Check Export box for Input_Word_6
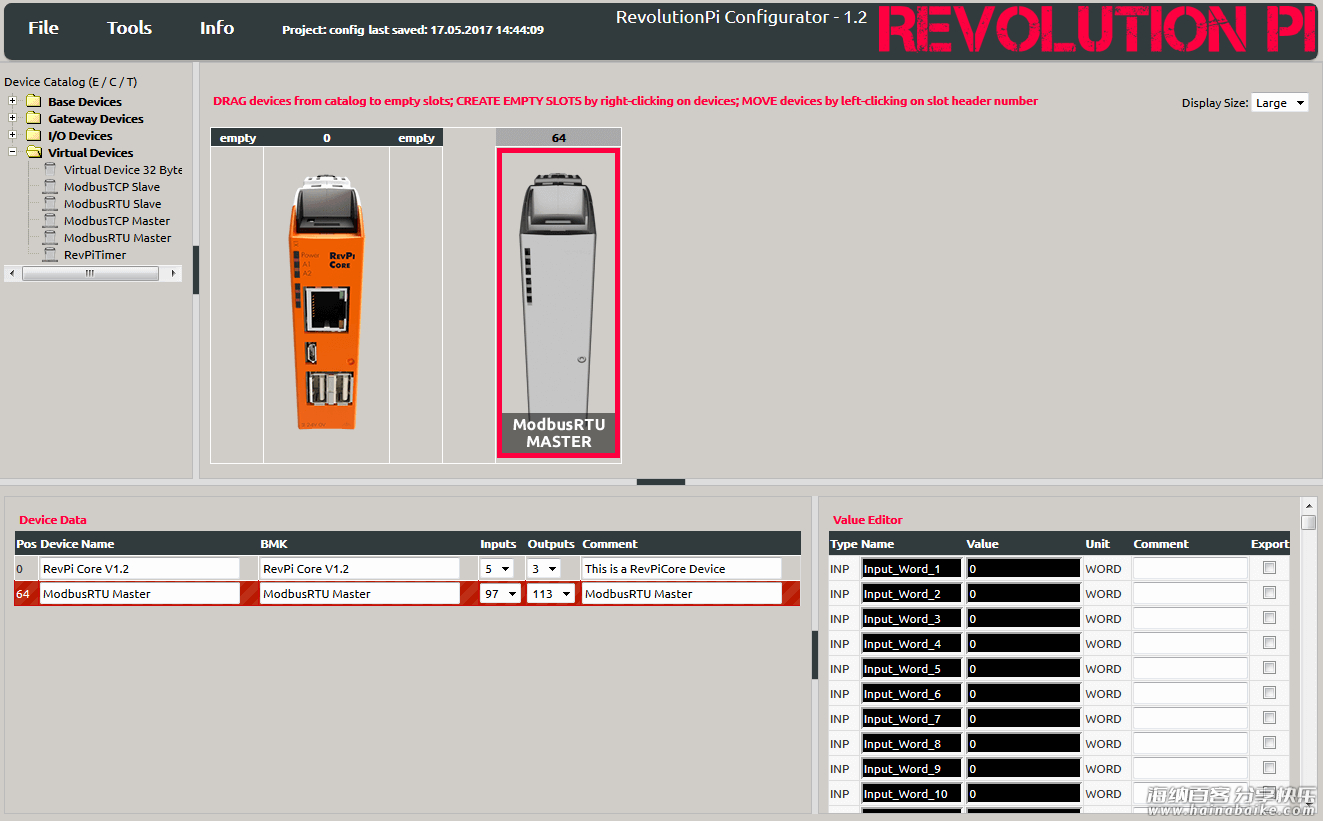The width and height of the screenshot is (1323, 821). [1269, 692]
